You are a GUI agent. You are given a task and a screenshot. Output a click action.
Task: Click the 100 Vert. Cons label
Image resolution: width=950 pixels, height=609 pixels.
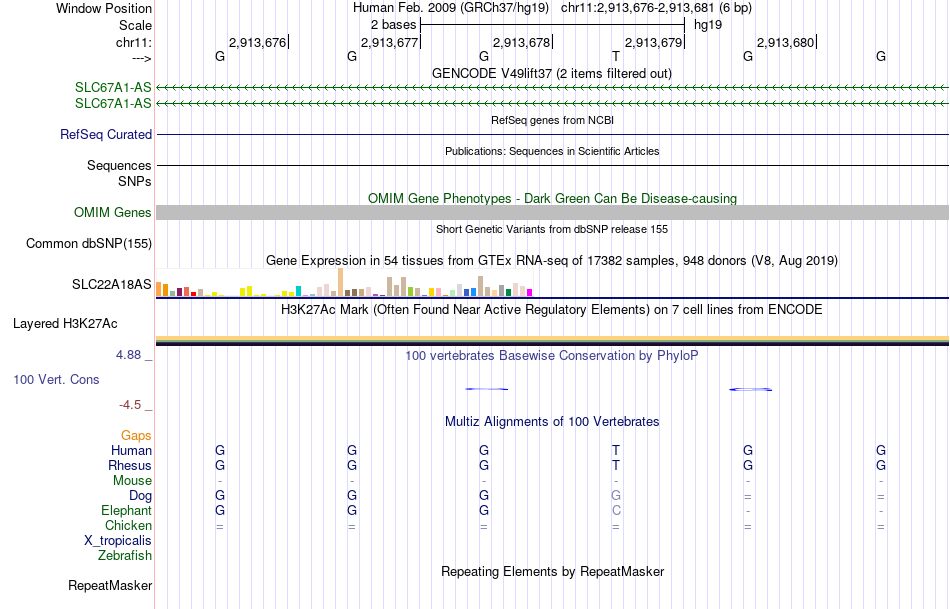tap(56, 379)
